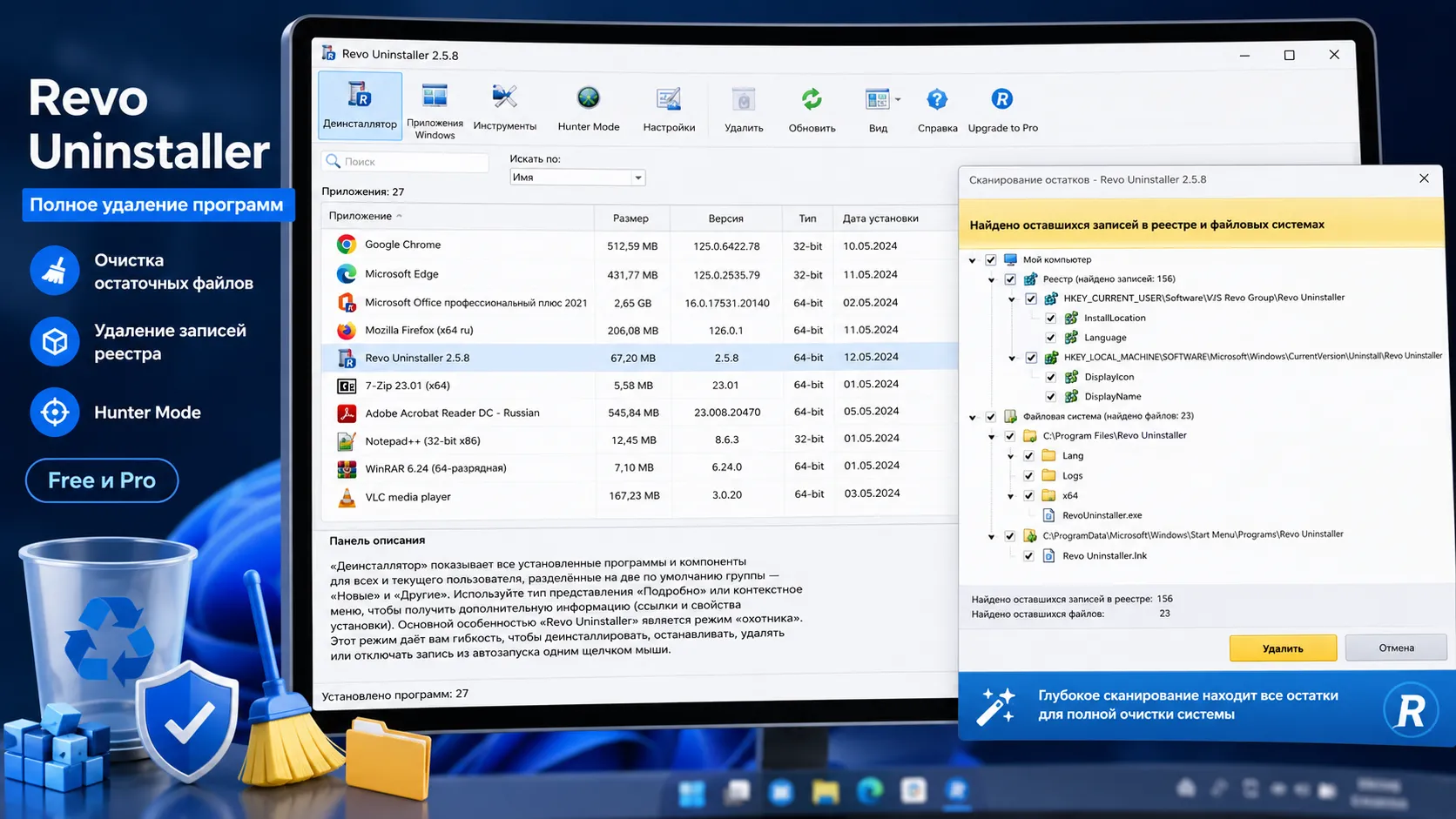Open the Инструменты toolbar icon
This screenshot has width=1456, height=819.
click(504, 108)
